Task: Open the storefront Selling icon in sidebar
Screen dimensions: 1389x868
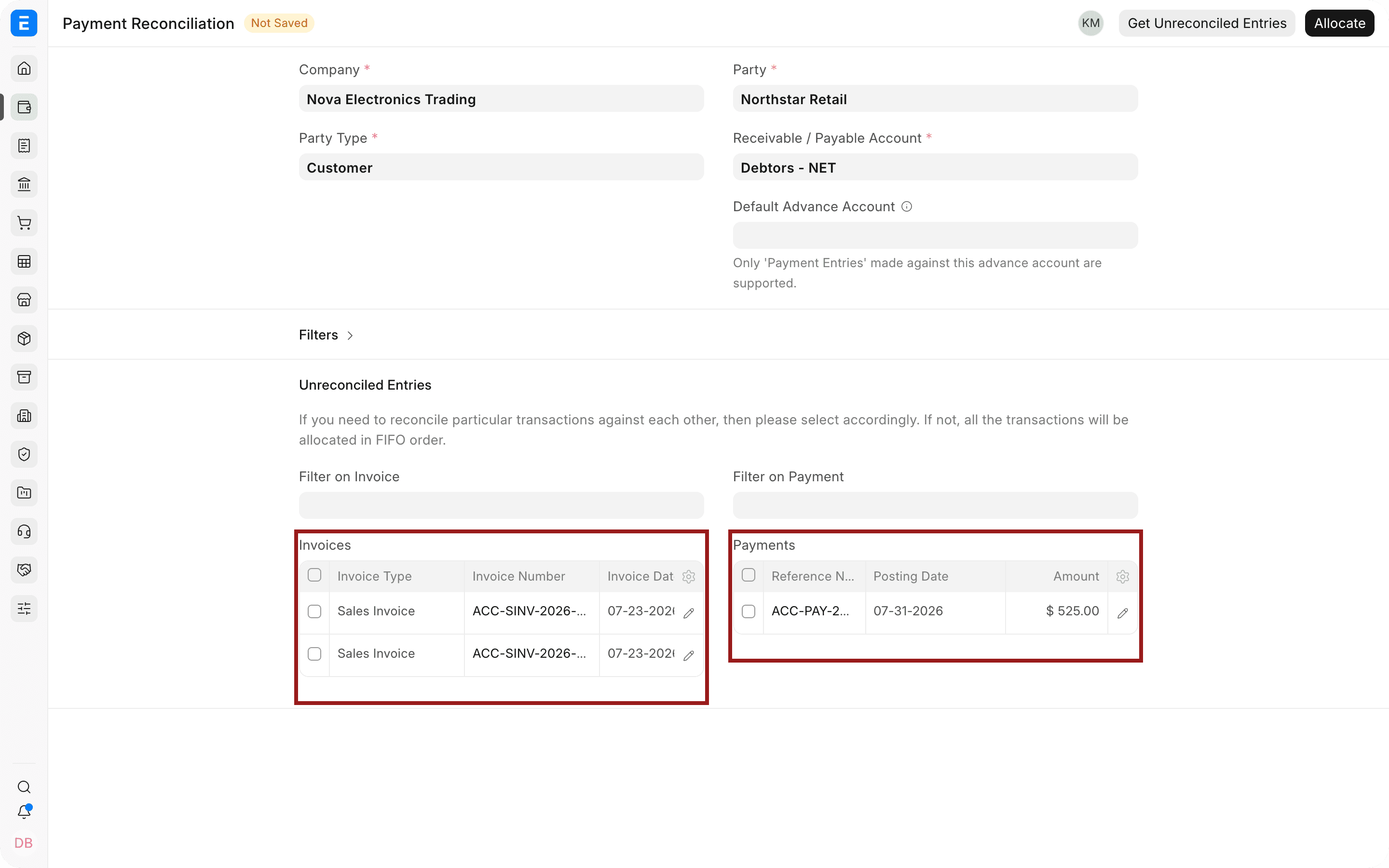Action: (x=24, y=299)
